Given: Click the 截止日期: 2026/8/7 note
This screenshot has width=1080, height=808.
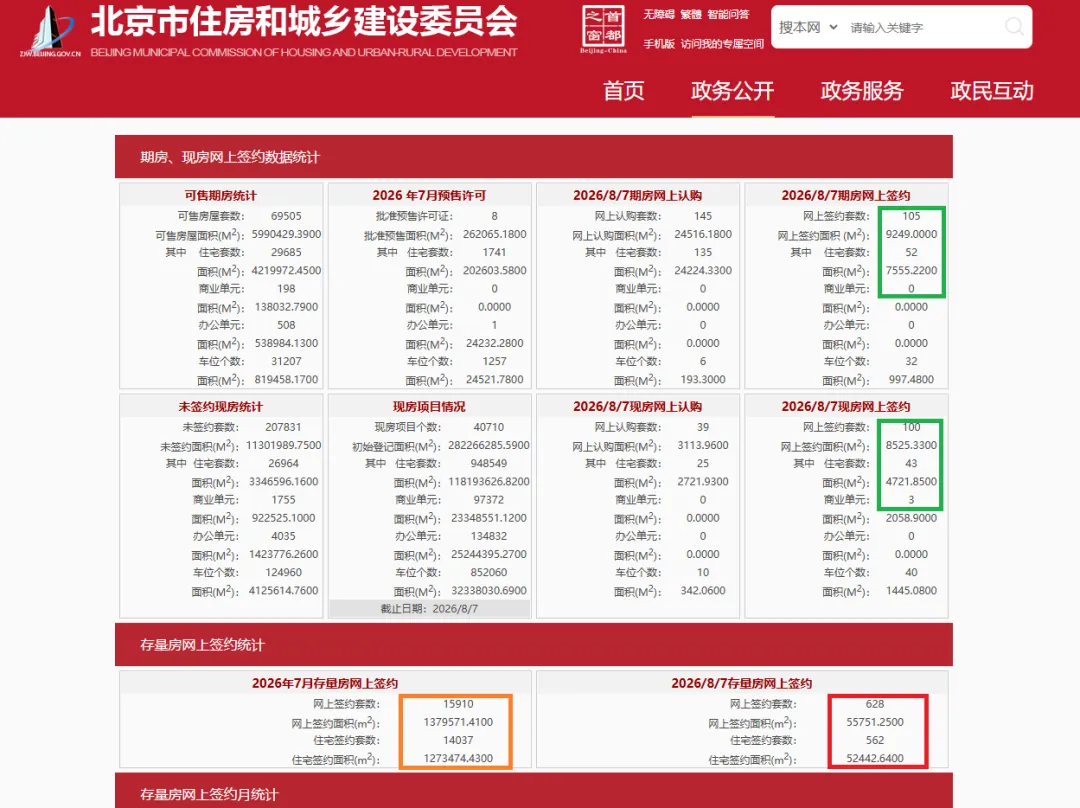Looking at the screenshot, I should pyautogui.click(x=429, y=609).
